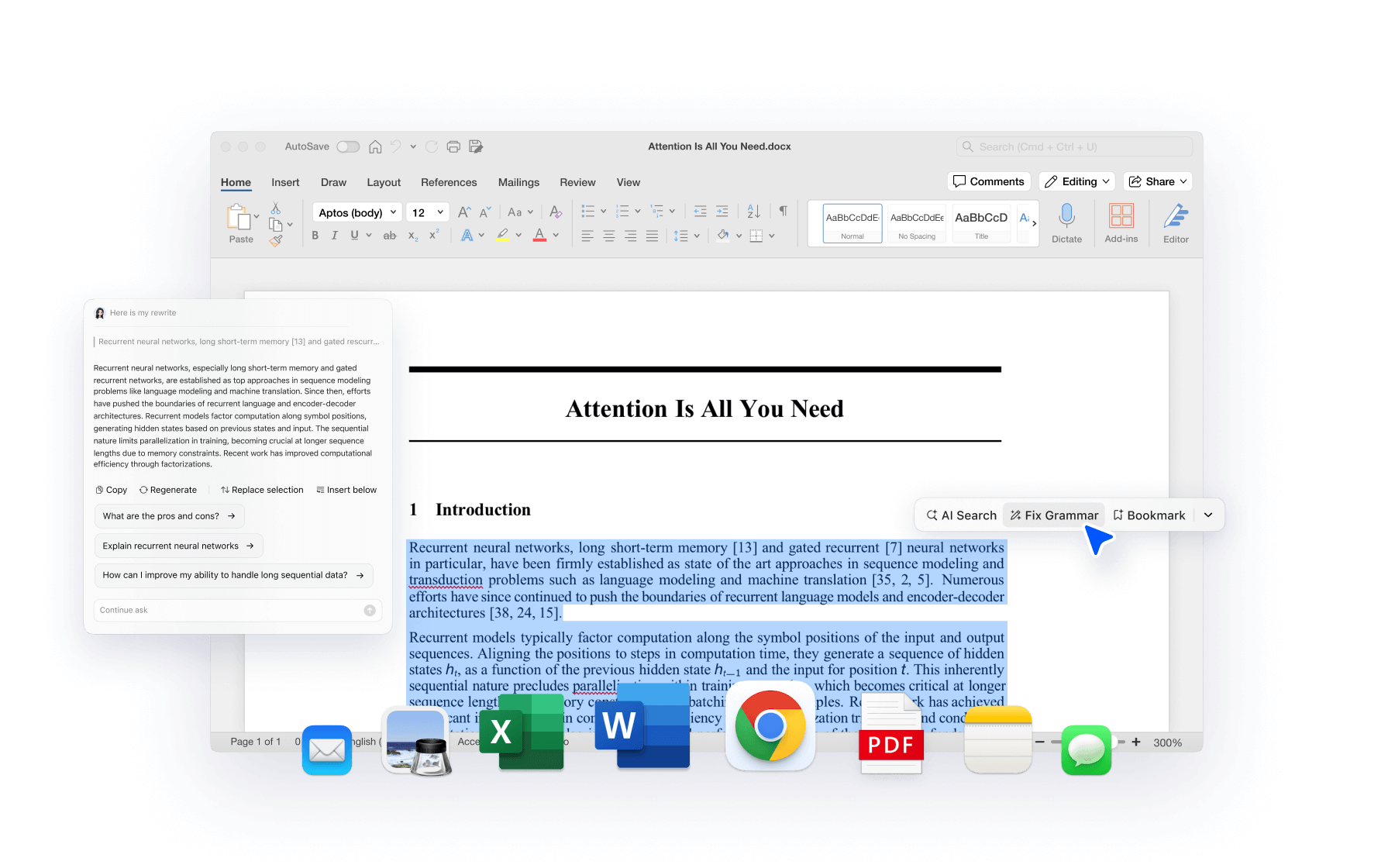Image resolution: width=1395 pixels, height=868 pixels.
Task: Align text to the right
Action: pyautogui.click(x=631, y=236)
